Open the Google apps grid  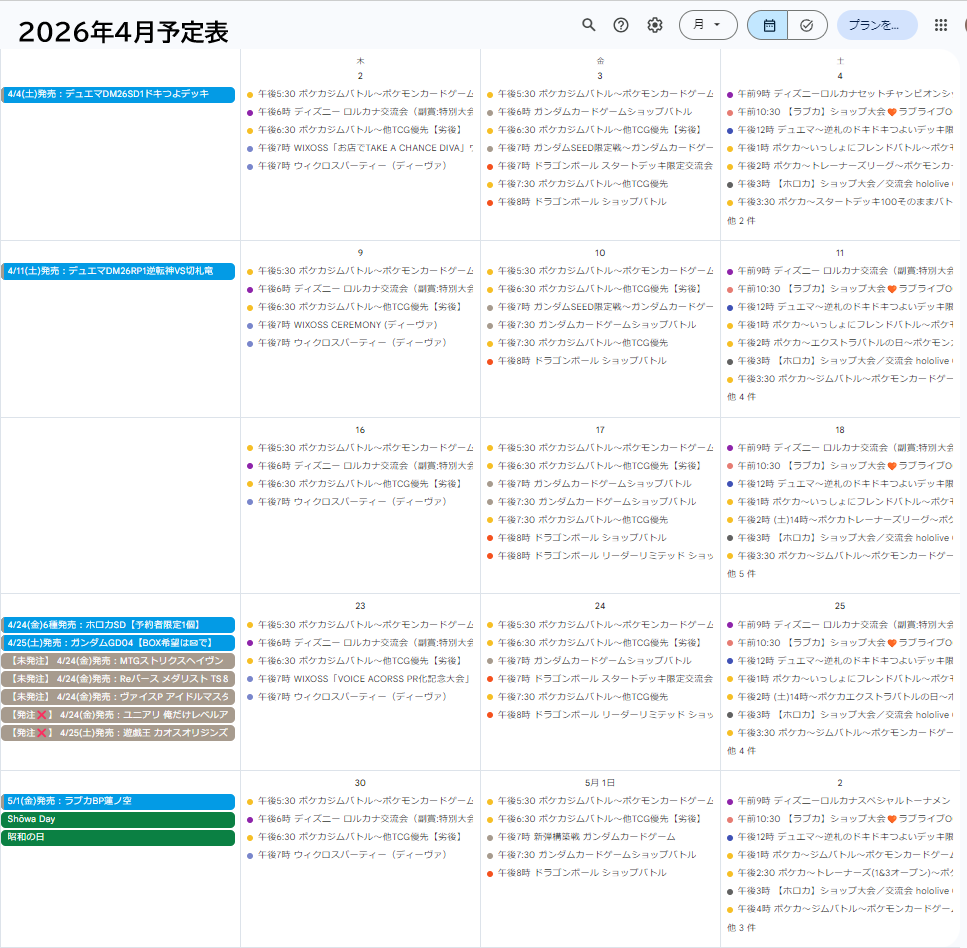point(940,25)
